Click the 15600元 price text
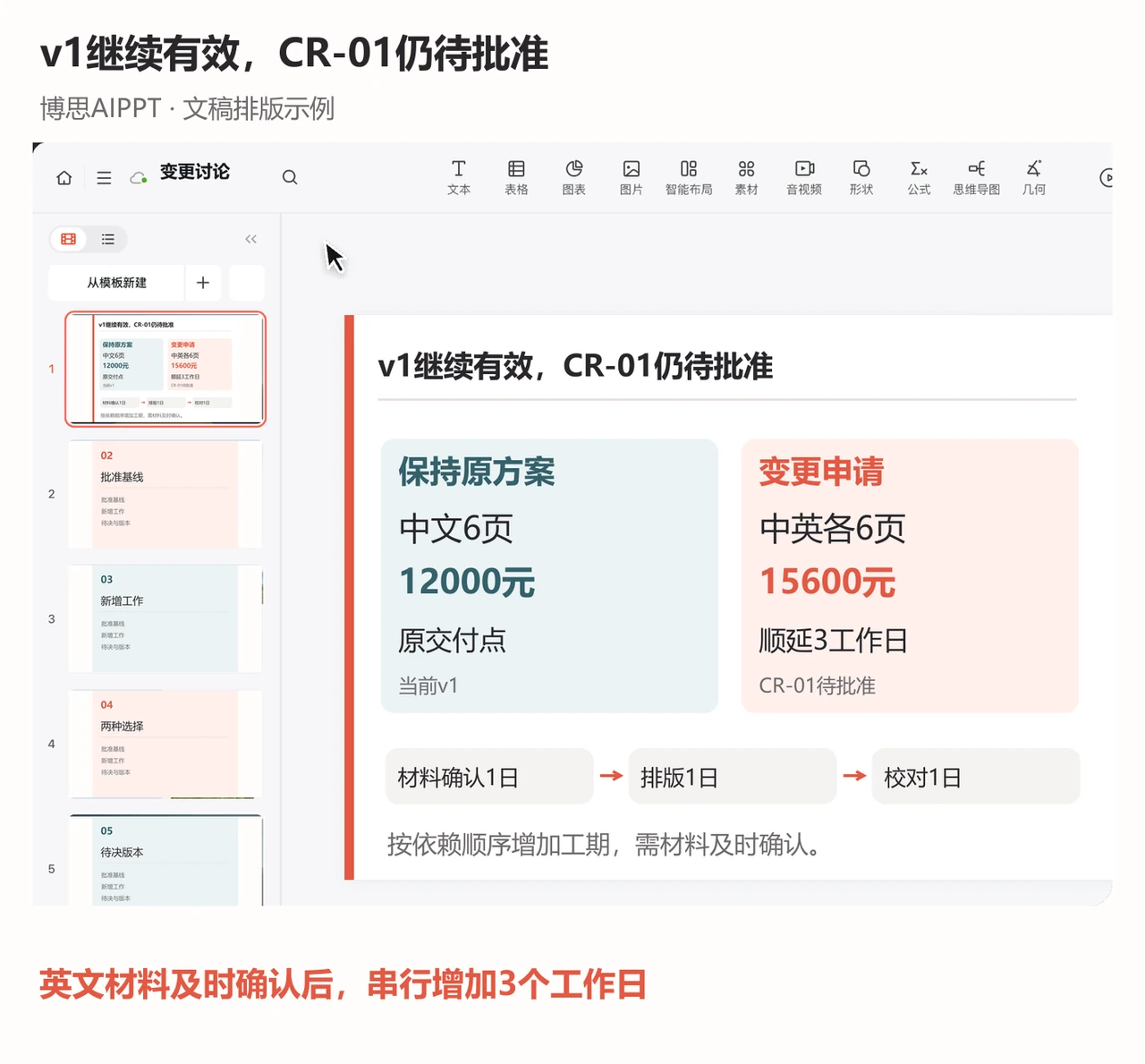 [827, 583]
